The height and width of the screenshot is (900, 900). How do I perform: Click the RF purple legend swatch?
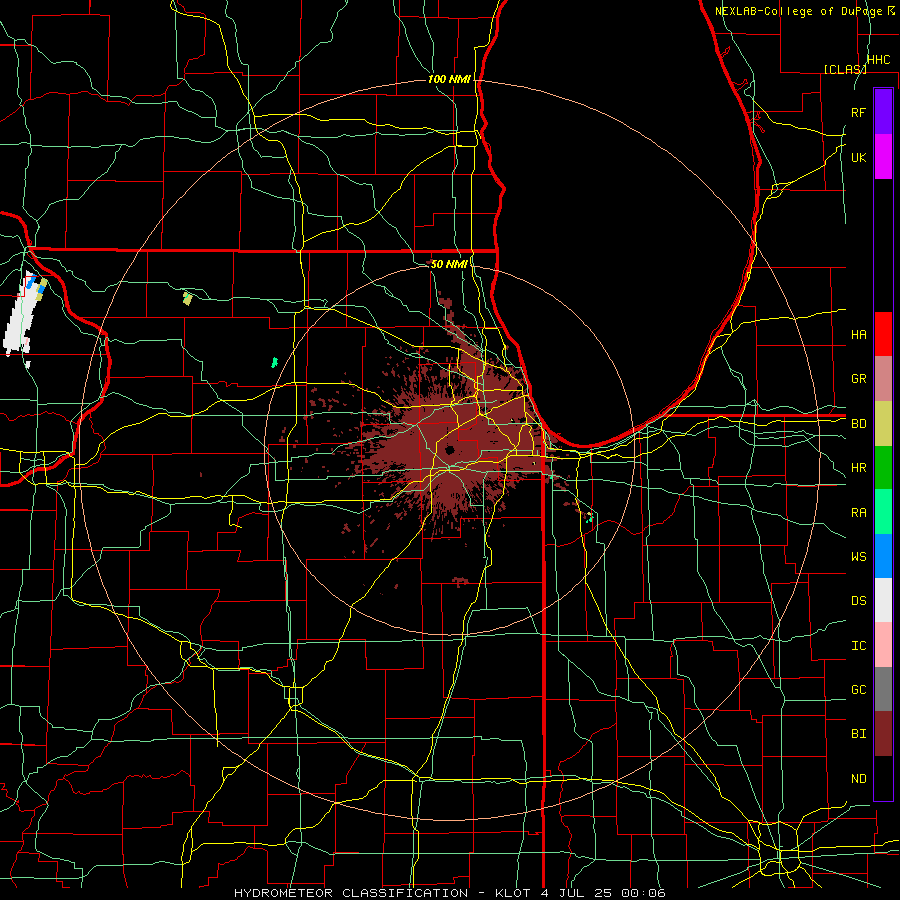click(x=883, y=112)
